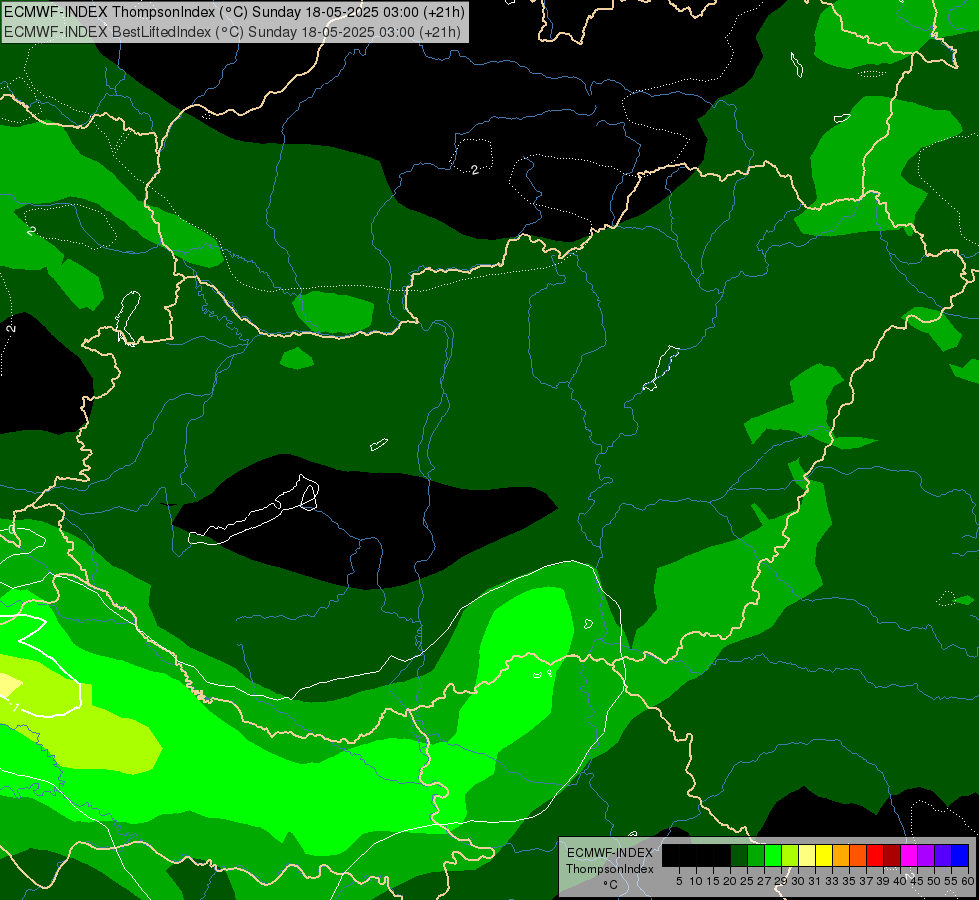Click the legend scale value "60"
Viewport: 979px width, 900px height.
tap(968, 881)
